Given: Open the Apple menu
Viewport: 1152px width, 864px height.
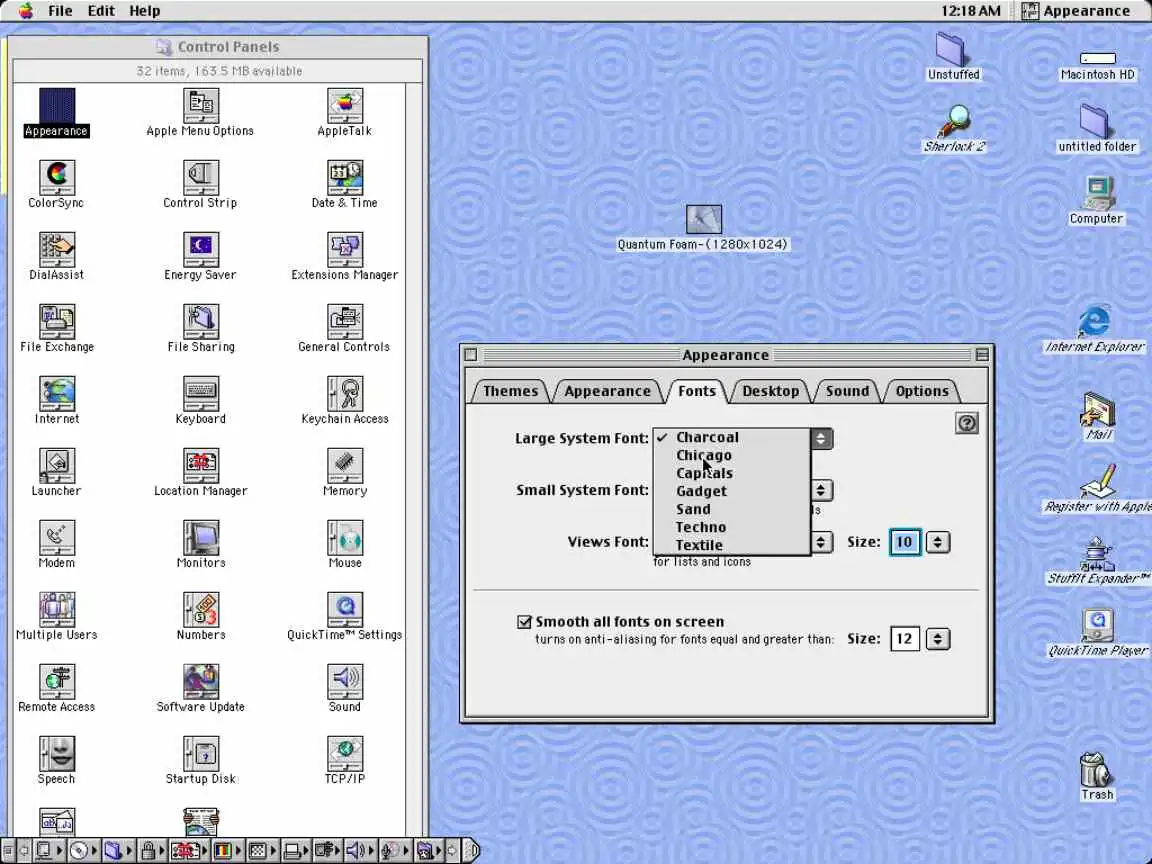Looking at the screenshot, I should pos(26,10).
